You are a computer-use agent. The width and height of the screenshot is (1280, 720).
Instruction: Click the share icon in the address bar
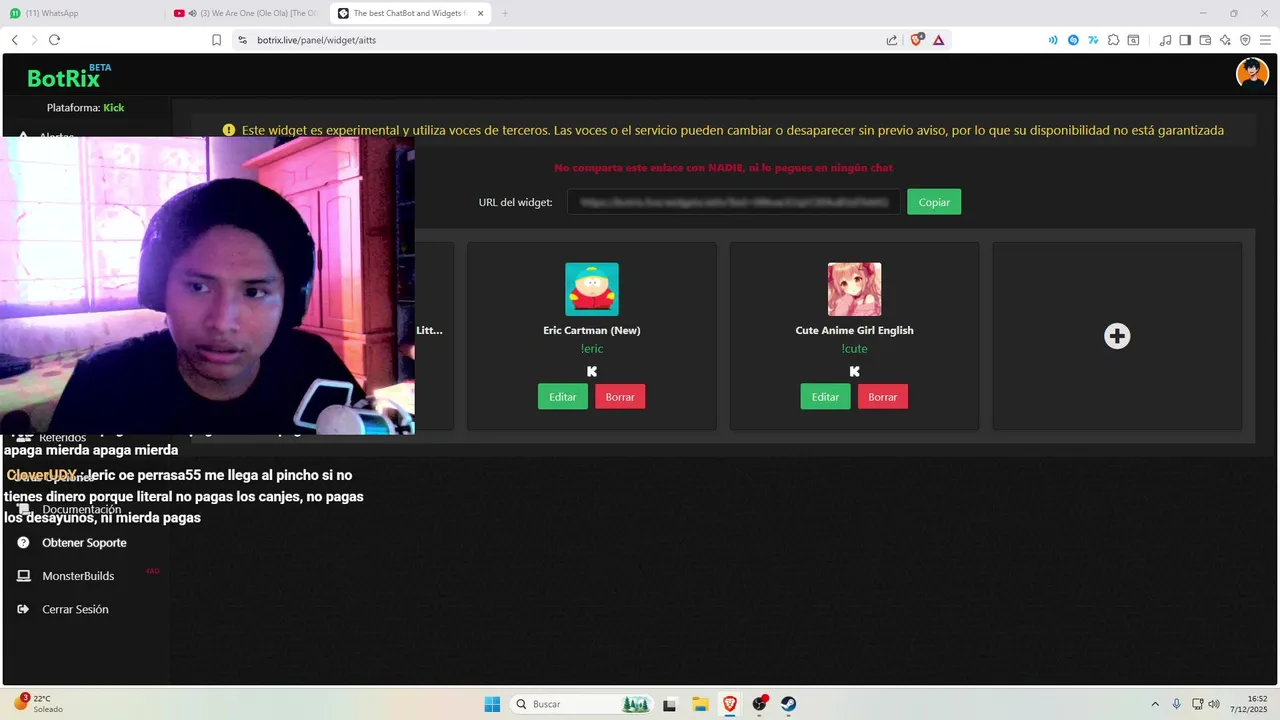click(x=892, y=40)
